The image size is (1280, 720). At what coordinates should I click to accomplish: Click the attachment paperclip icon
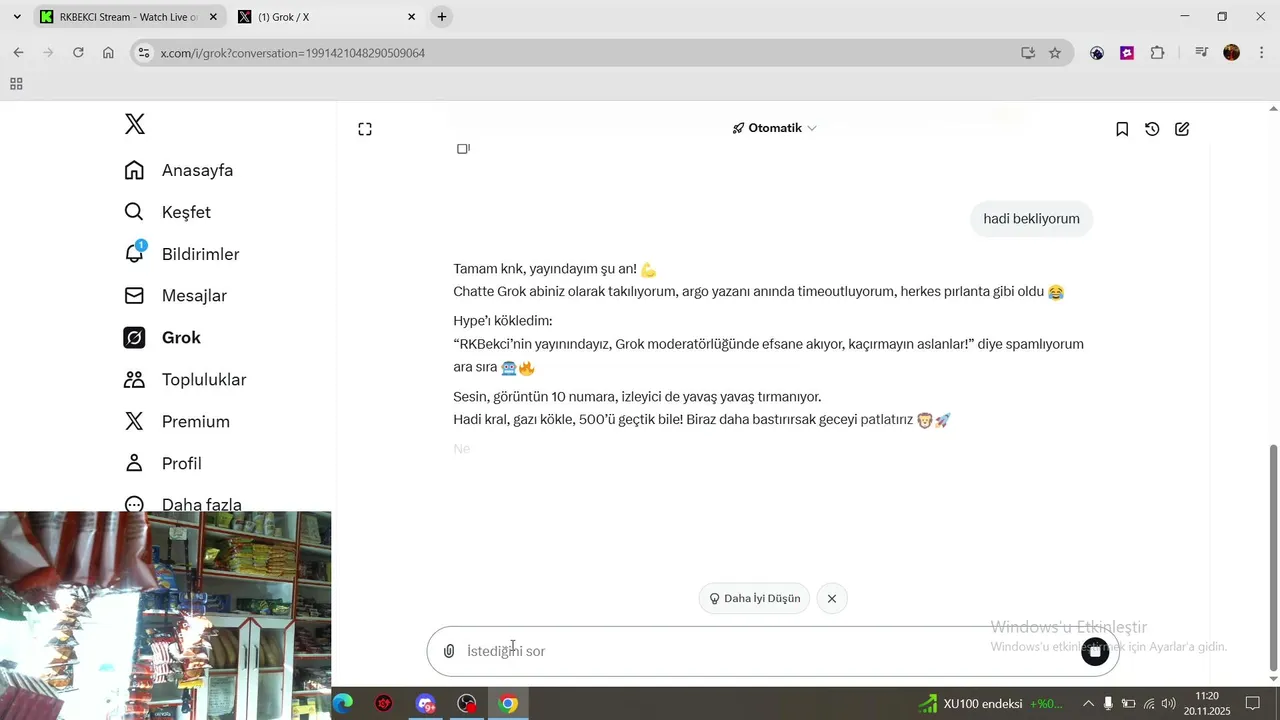click(x=449, y=651)
